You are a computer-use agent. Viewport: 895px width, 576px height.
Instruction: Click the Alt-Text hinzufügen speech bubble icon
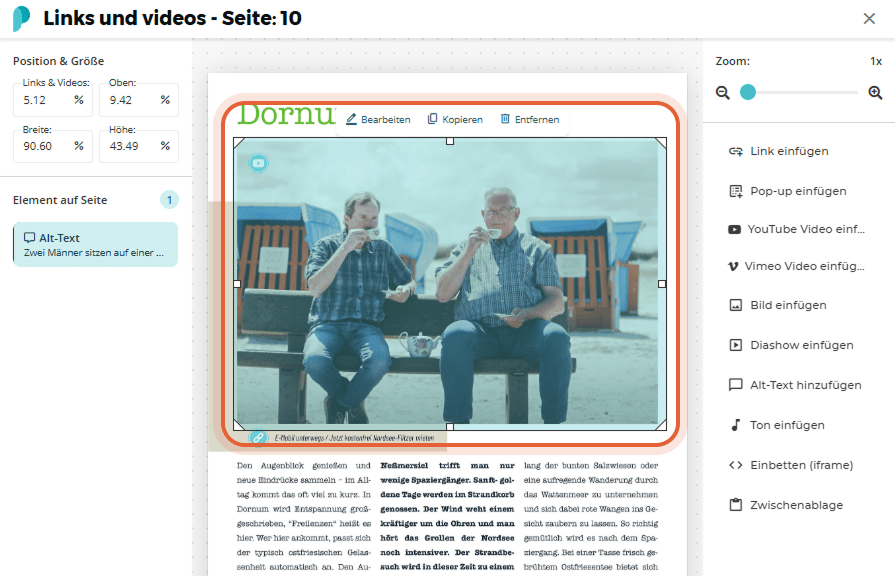pyautogui.click(x=736, y=385)
